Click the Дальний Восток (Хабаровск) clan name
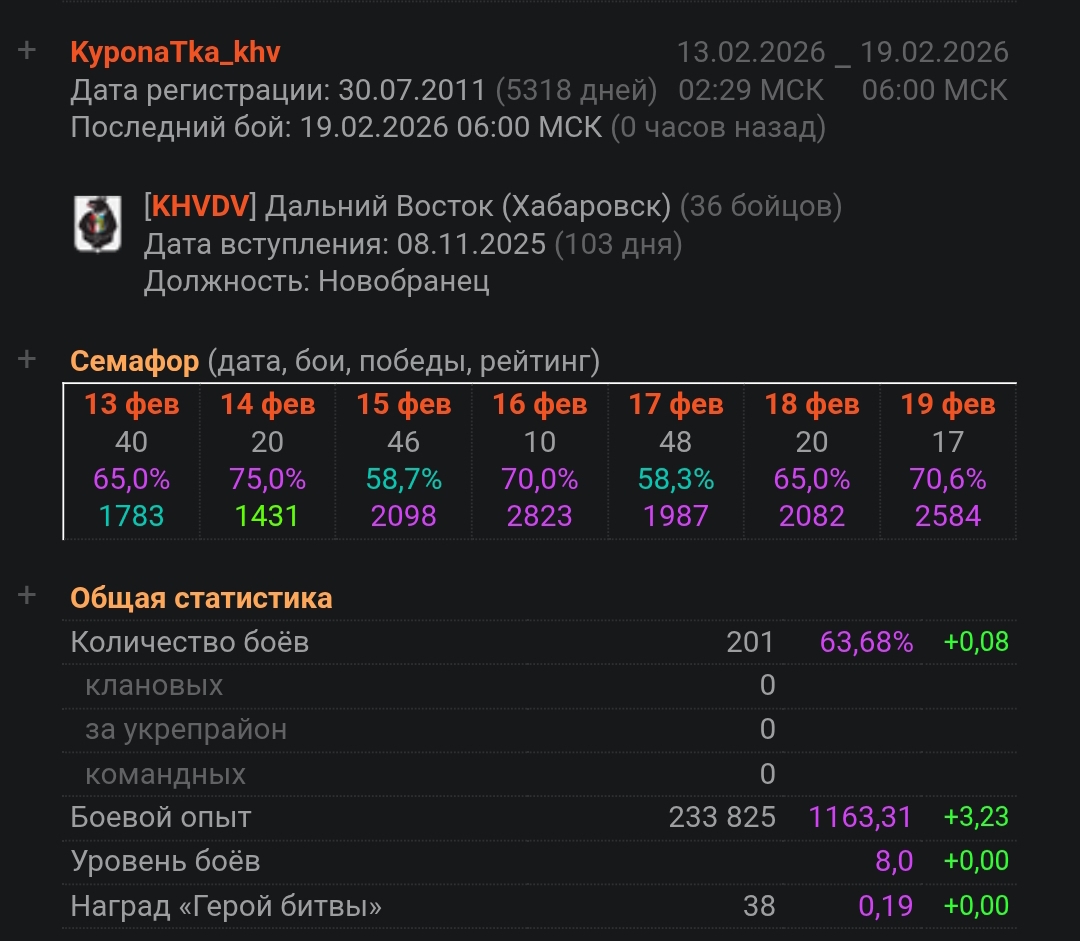Screen dimensions: 1080x941 468,206
